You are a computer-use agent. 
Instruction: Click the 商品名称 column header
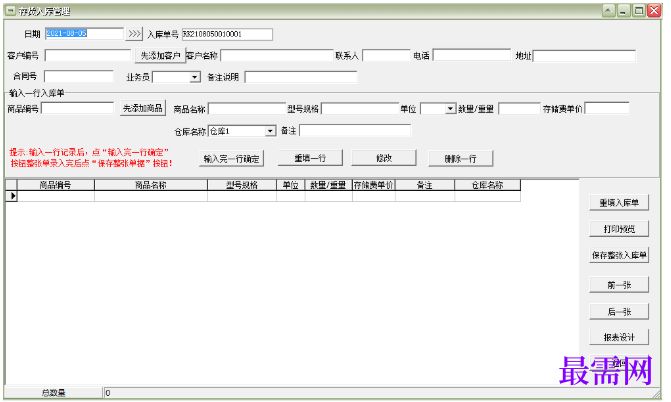click(x=151, y=185)
